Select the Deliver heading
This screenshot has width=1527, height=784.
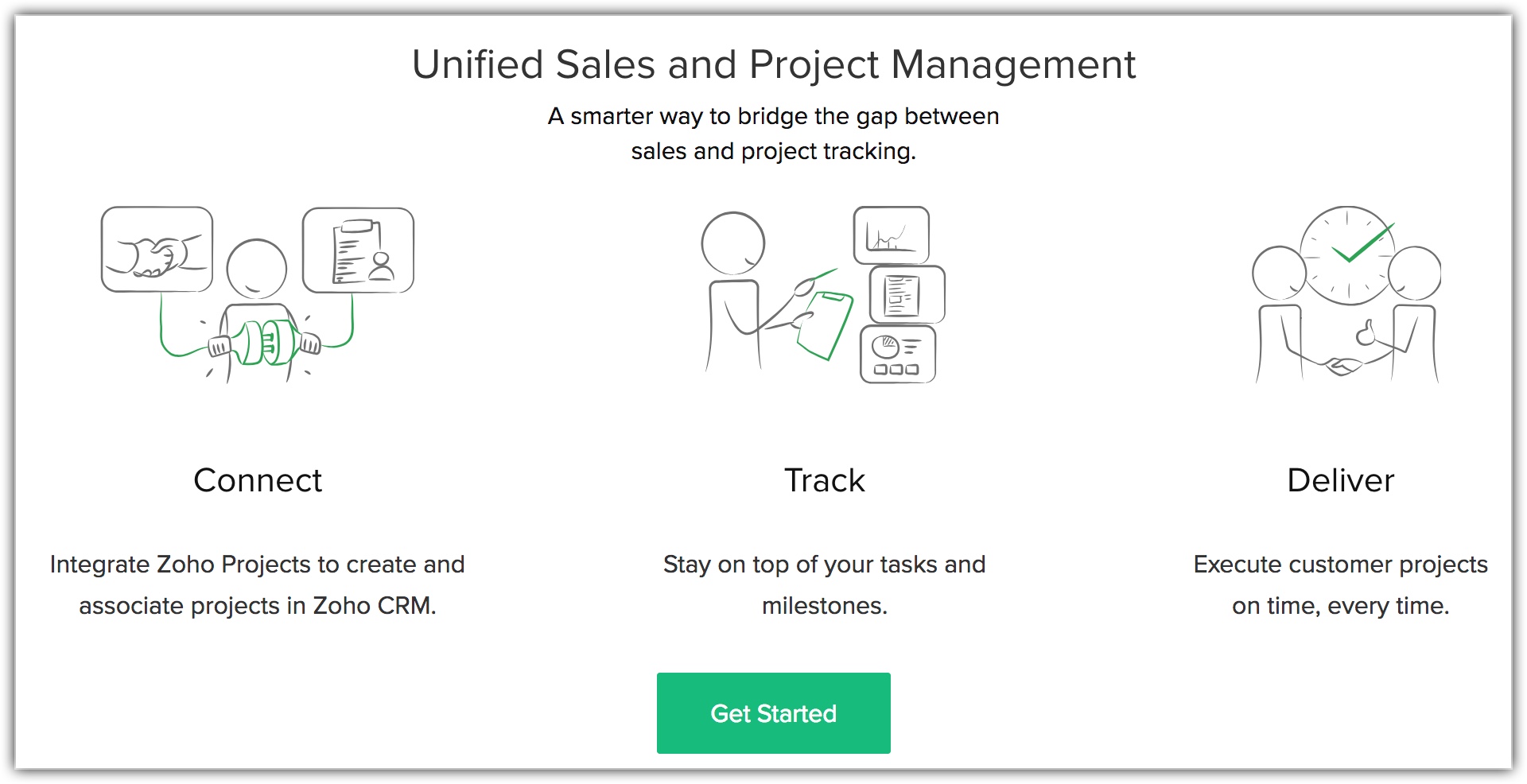click(1340, 480)
